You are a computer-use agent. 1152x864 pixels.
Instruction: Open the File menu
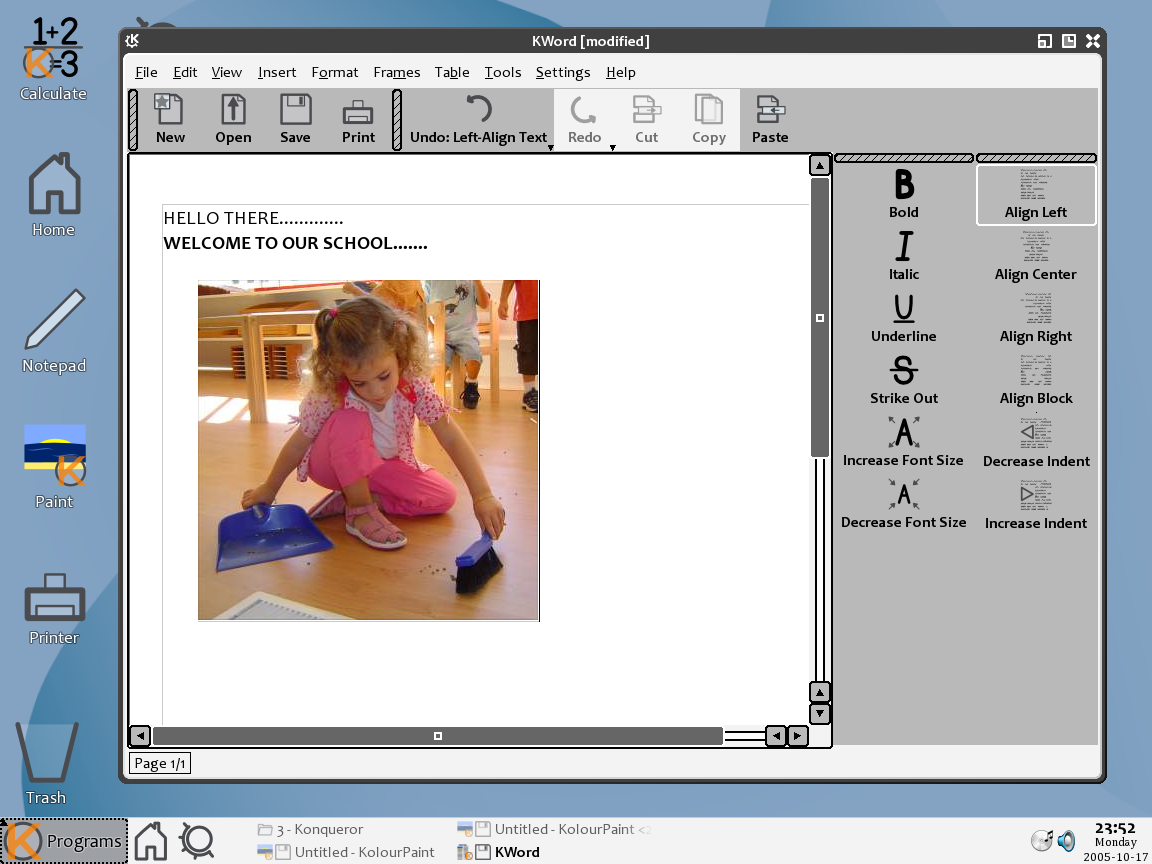[146, 72]
